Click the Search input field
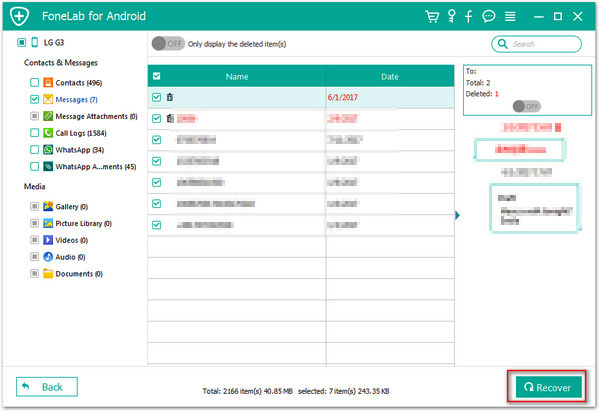This screenshot has width=600, height=412. (x=536, y=44)
